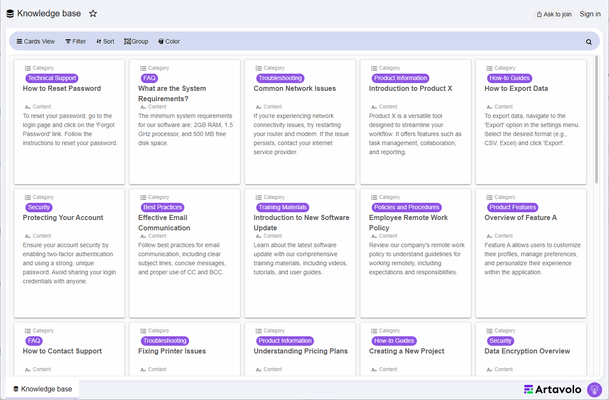Click the Sign in link
609x400 pixels.
click(589, 14)
